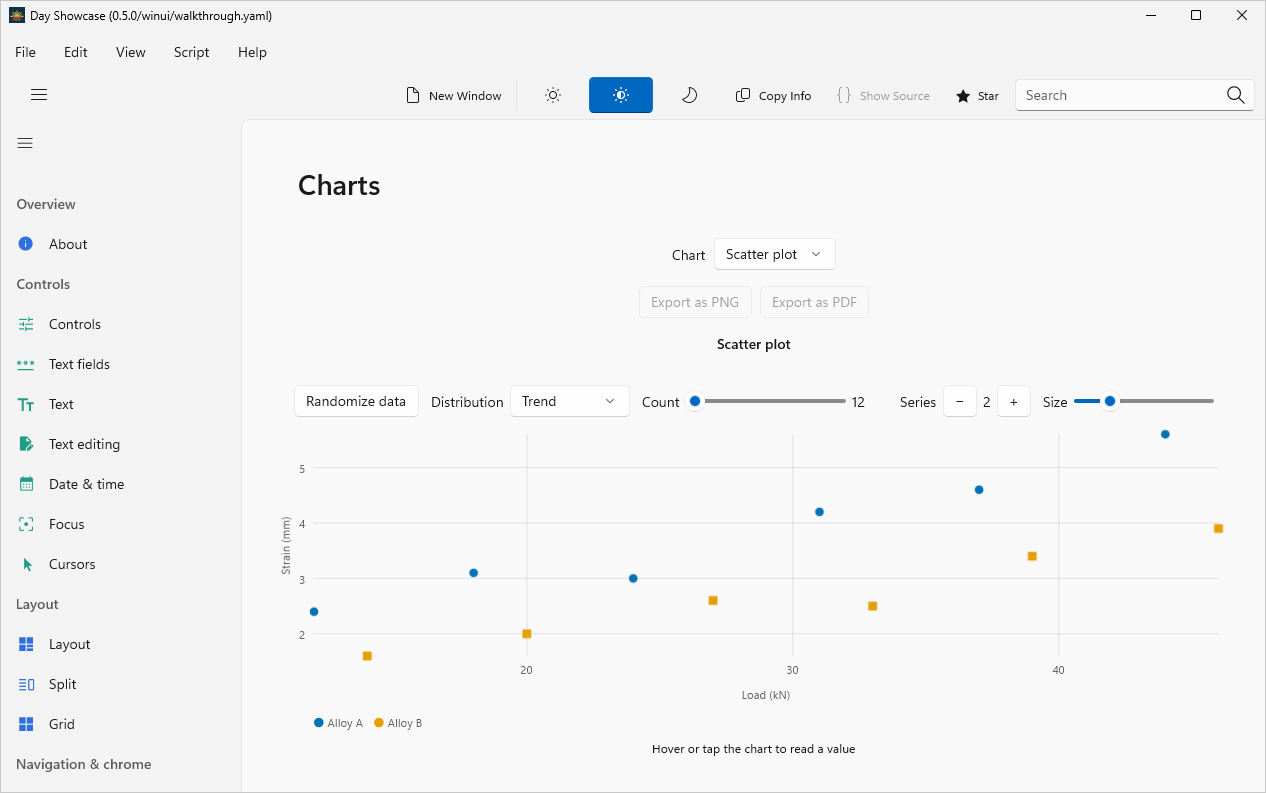Click the Grid icon in the sidebar
The height and width of the screenshot is (793, 1266).
pos(26,724)
